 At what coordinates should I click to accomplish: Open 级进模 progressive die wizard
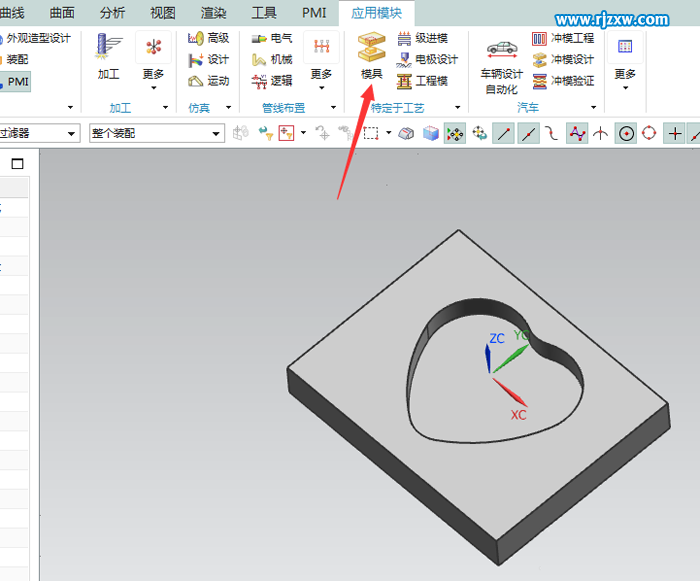point(423,38)
